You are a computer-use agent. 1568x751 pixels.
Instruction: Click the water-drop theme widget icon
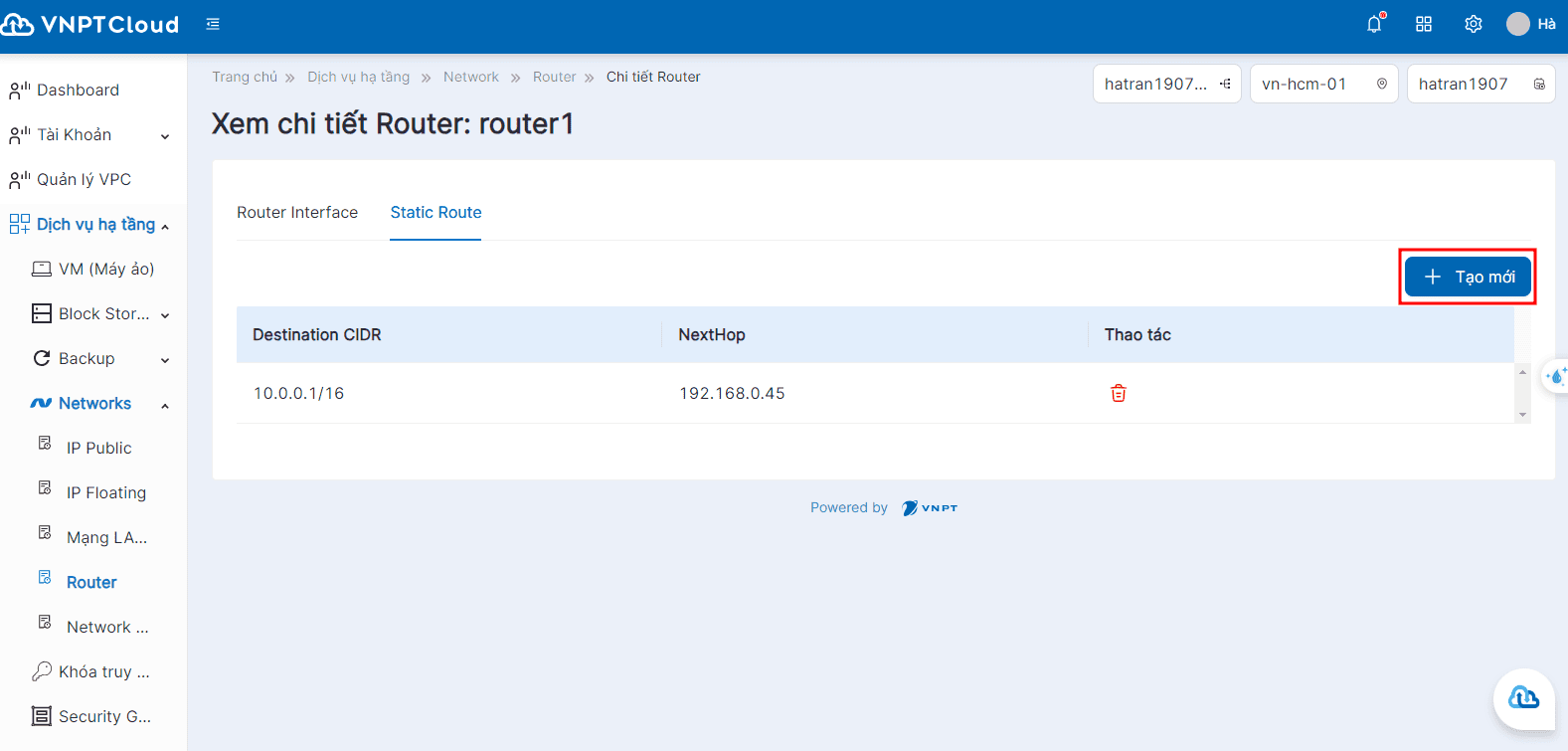point(1556,376)
